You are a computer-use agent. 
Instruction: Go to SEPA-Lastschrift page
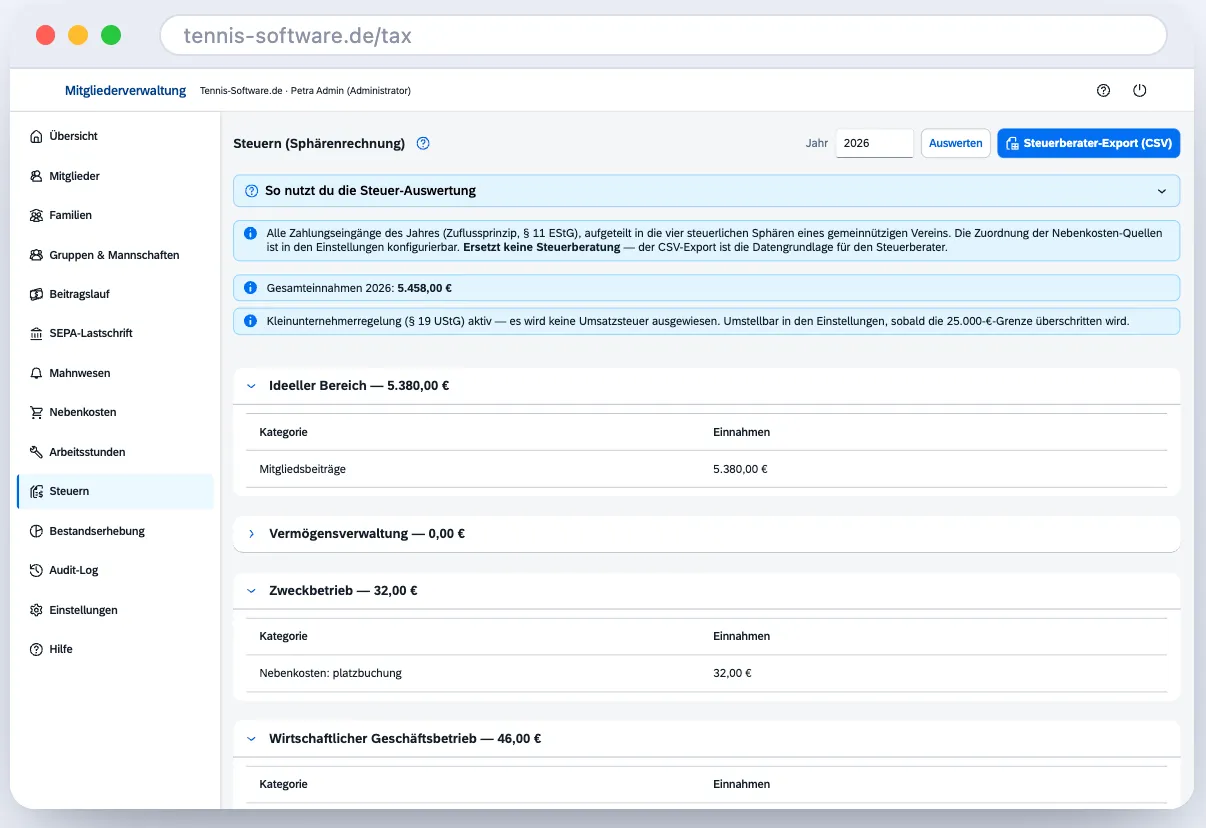point(115,333)
